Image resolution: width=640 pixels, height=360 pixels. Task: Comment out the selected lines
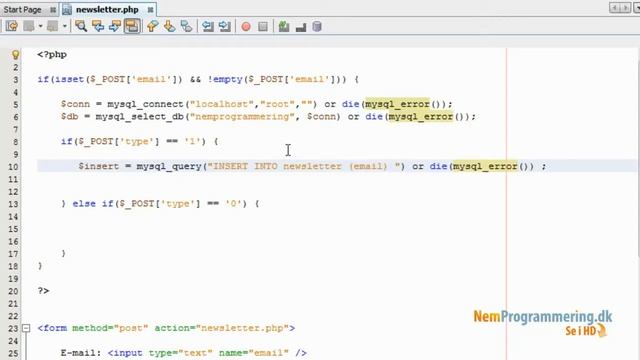click(284, 27)
